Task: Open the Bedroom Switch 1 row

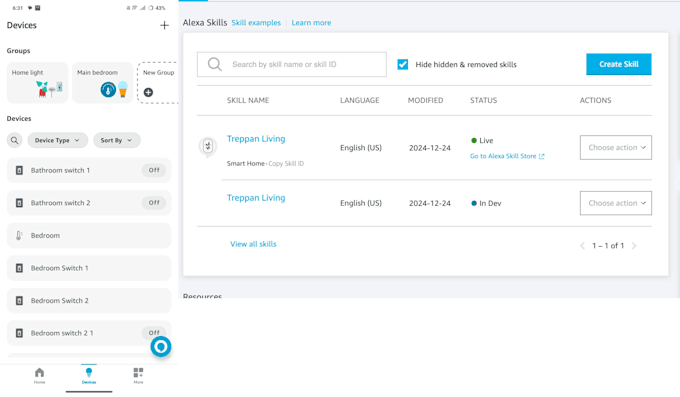Action: click(89, 268)
